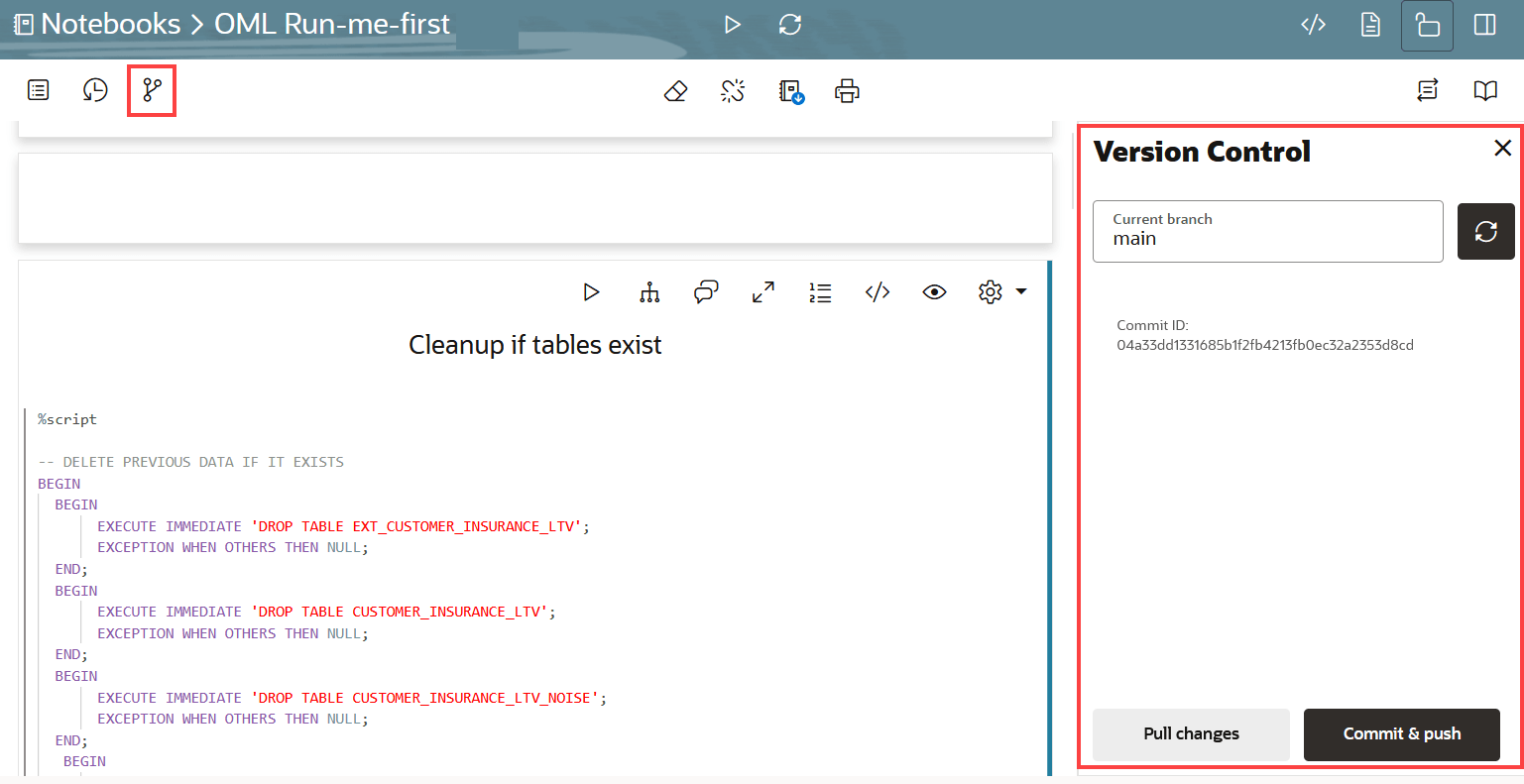The width and height of the screenshot is (1524, 784).
Task: Go to Notebooks breadcrumb
Action: (x=110, y=24)
